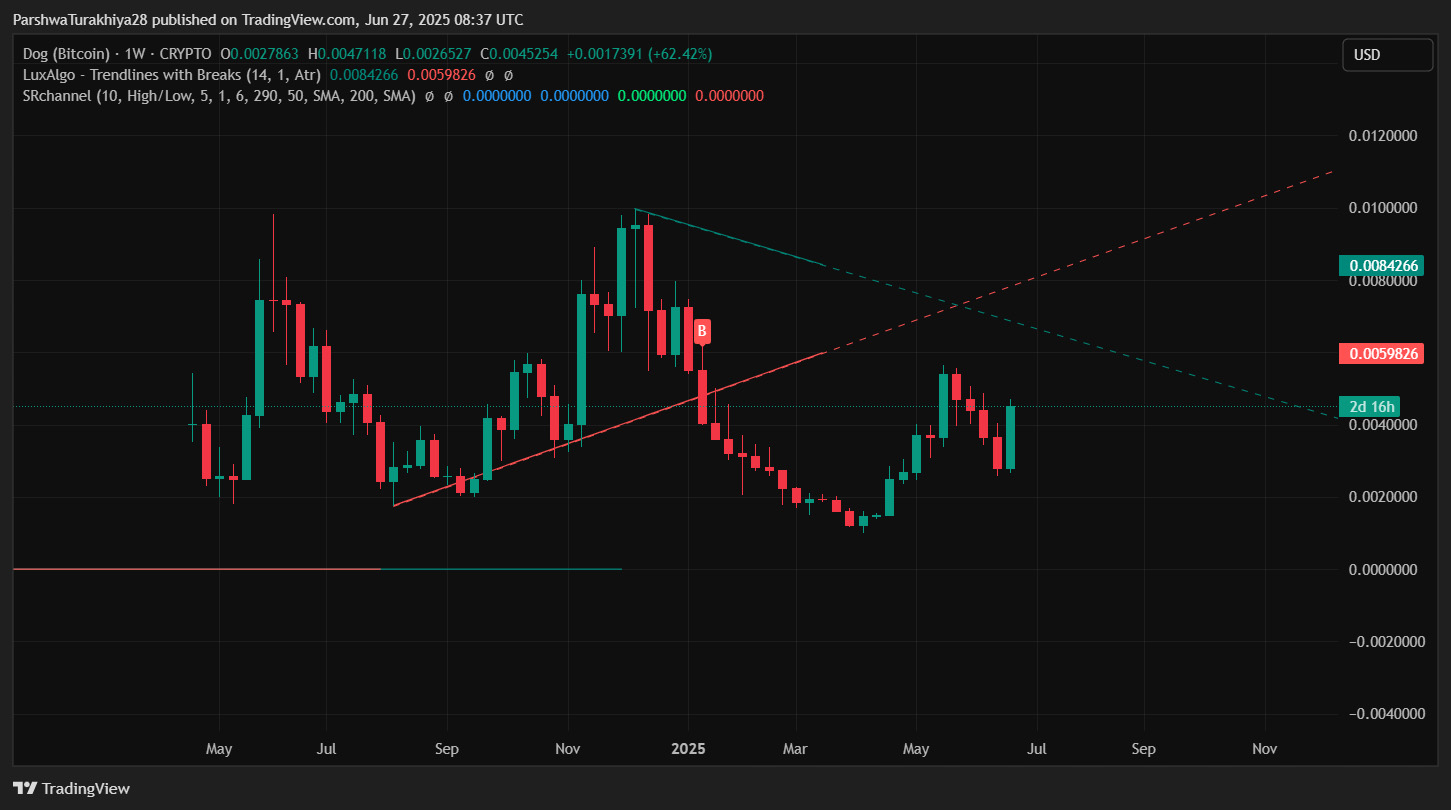Click the blue 0.0000000 value in SRchannel legend
This screenshot has width=1451, height=810.
(x=497, y=95)
